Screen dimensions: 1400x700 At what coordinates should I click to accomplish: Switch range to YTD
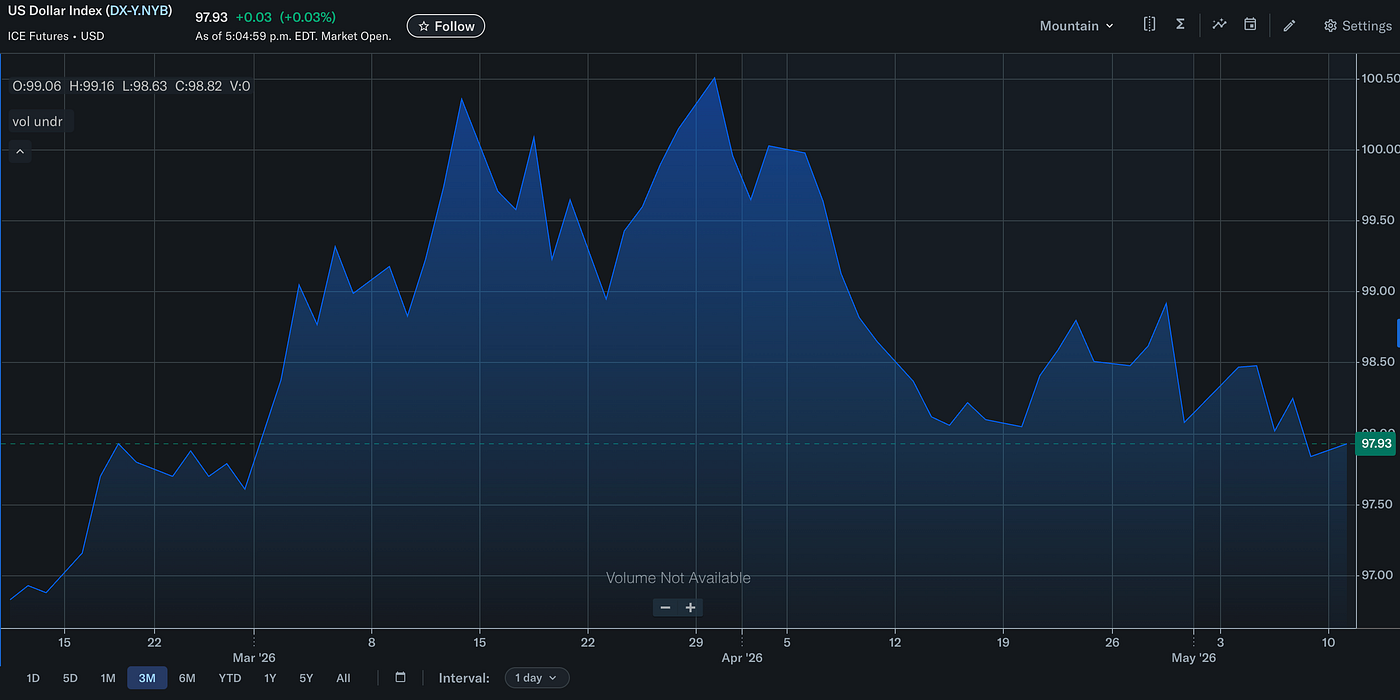click(x=230, y=678)
